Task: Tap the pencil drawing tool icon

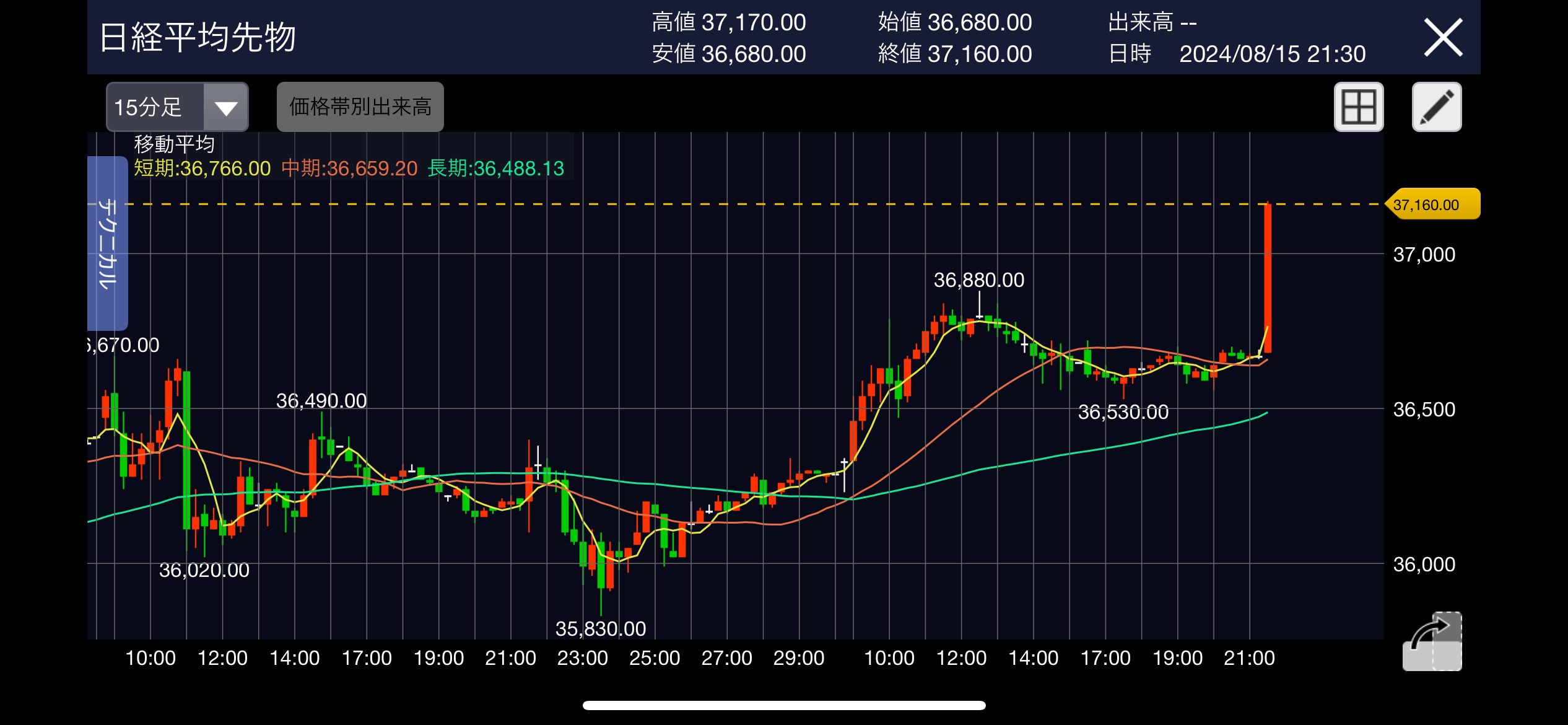Action: [x=1436, y=107]
